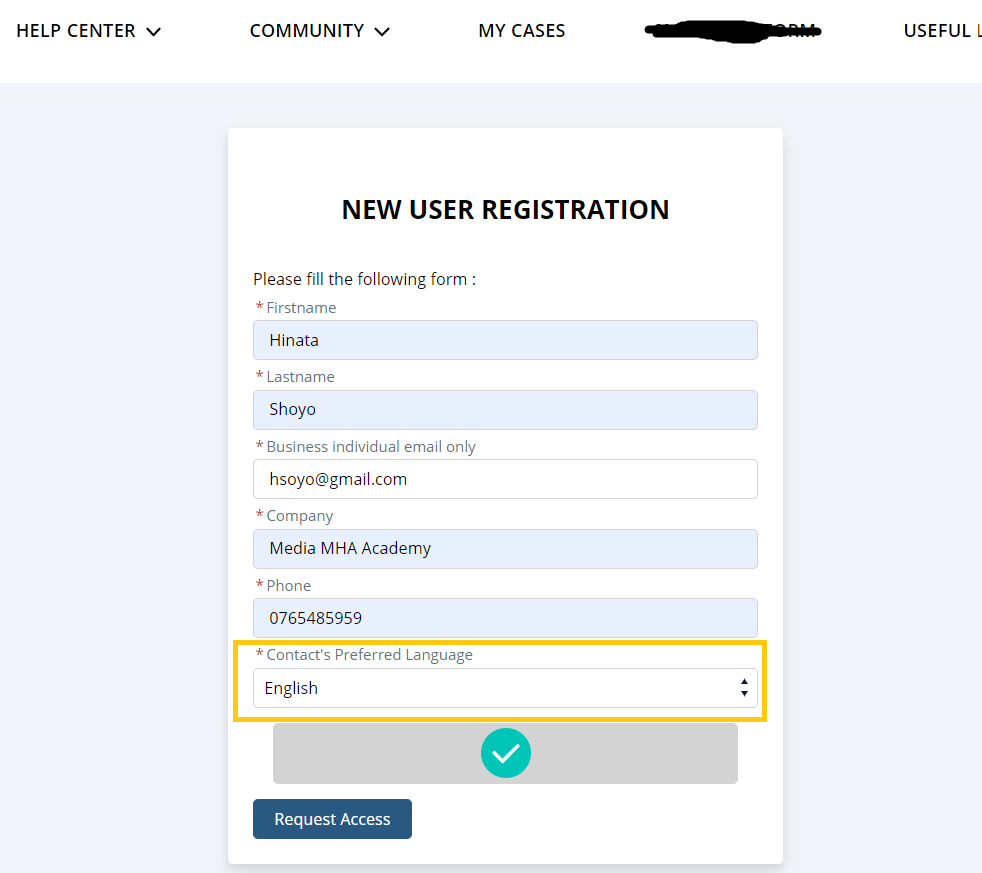Open the HELP CENTER menu

tap(76, 31)
